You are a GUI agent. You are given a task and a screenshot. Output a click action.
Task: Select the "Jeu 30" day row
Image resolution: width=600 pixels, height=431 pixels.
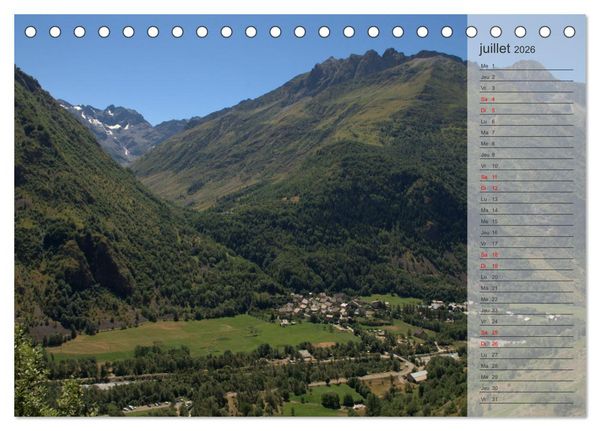(x=527, y=388)
